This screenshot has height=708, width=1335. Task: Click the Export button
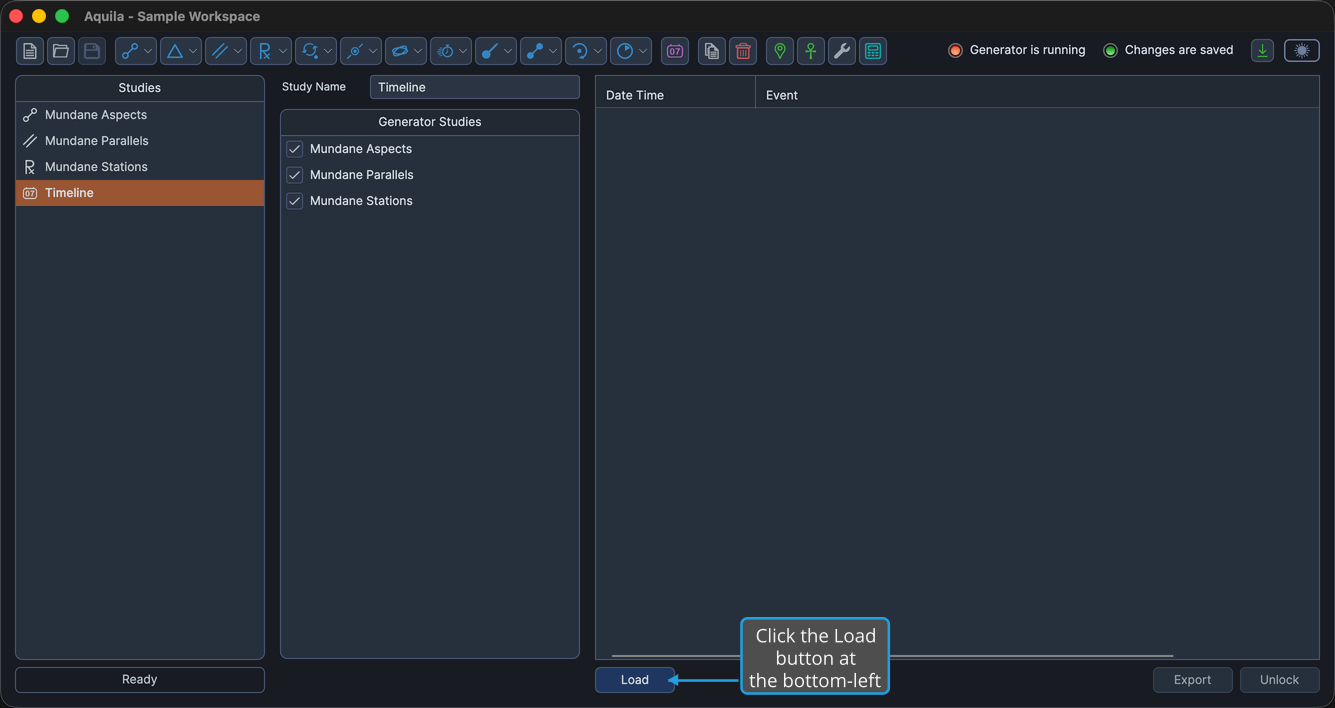(1192, 680)
